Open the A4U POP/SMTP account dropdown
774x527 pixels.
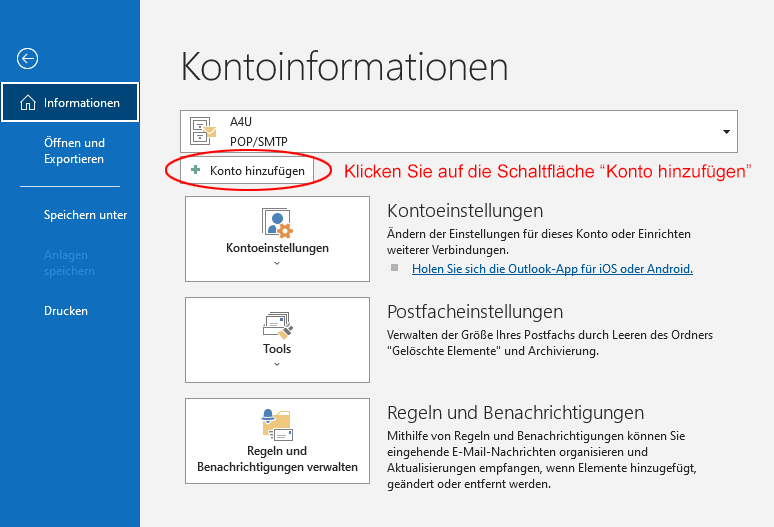pyautogui.click(x=459, y=131)
